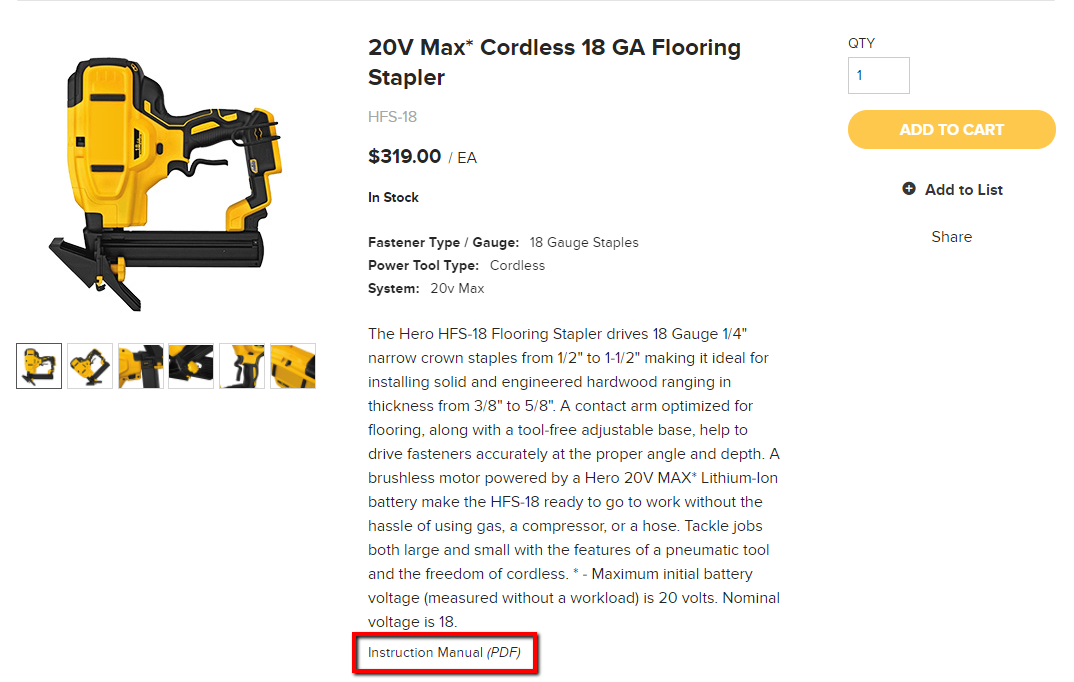Click the product title heading

(x=554, y=62)
